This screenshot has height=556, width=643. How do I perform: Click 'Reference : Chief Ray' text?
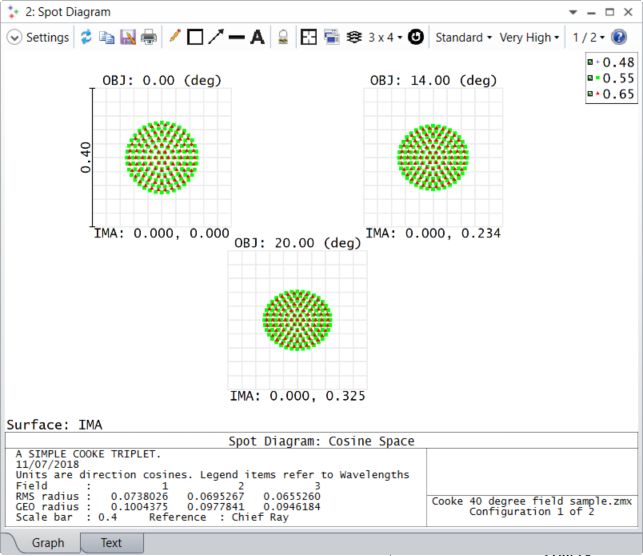tap(219, 517)
